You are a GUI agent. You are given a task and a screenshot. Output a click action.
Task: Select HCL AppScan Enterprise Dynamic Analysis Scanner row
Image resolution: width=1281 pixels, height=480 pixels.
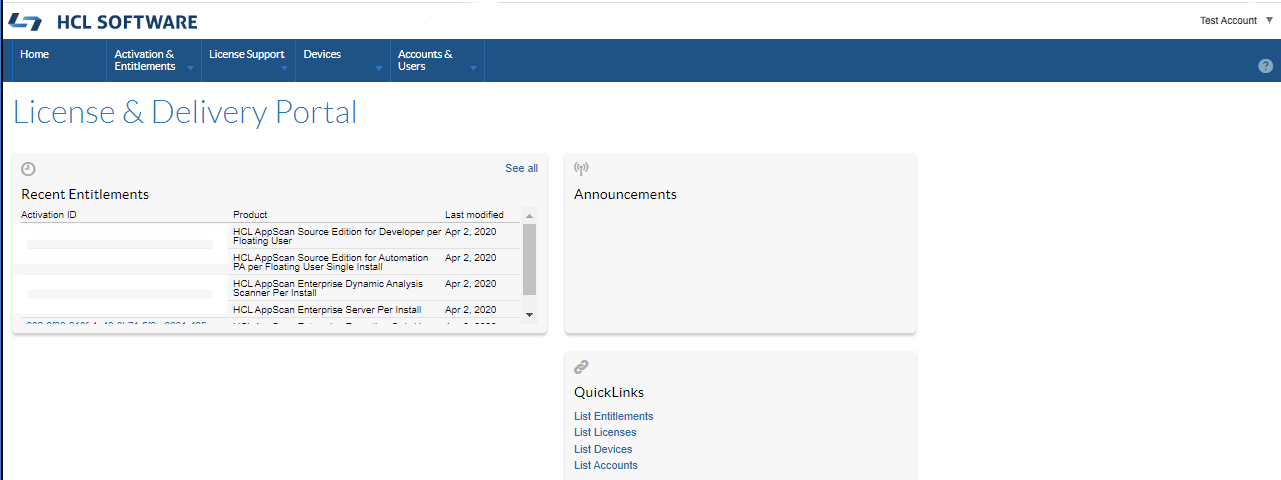270,288
